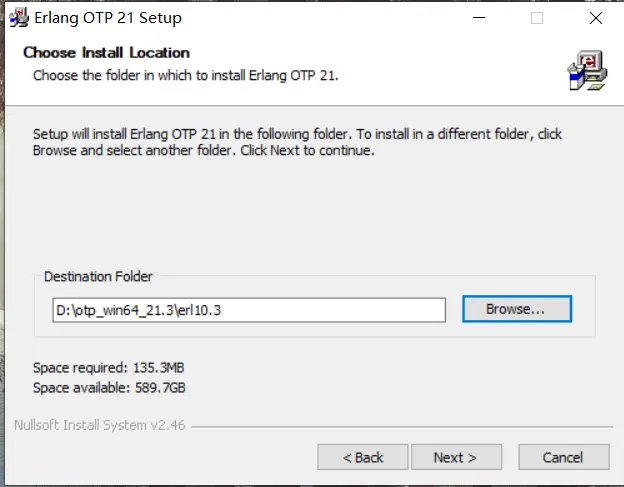Cancel the Erlang installation
The image size is (624, 487).
pyautogui.click(x=563, y=457)
